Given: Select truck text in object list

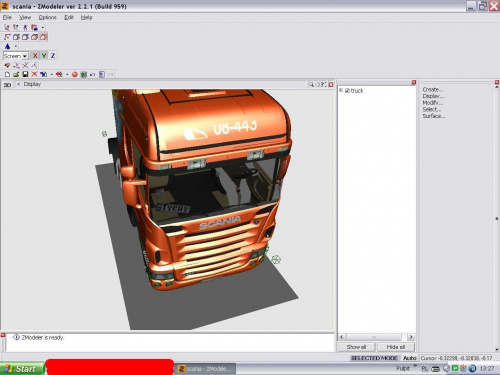Looking at the screenshot, I should (x=357, y=91).
